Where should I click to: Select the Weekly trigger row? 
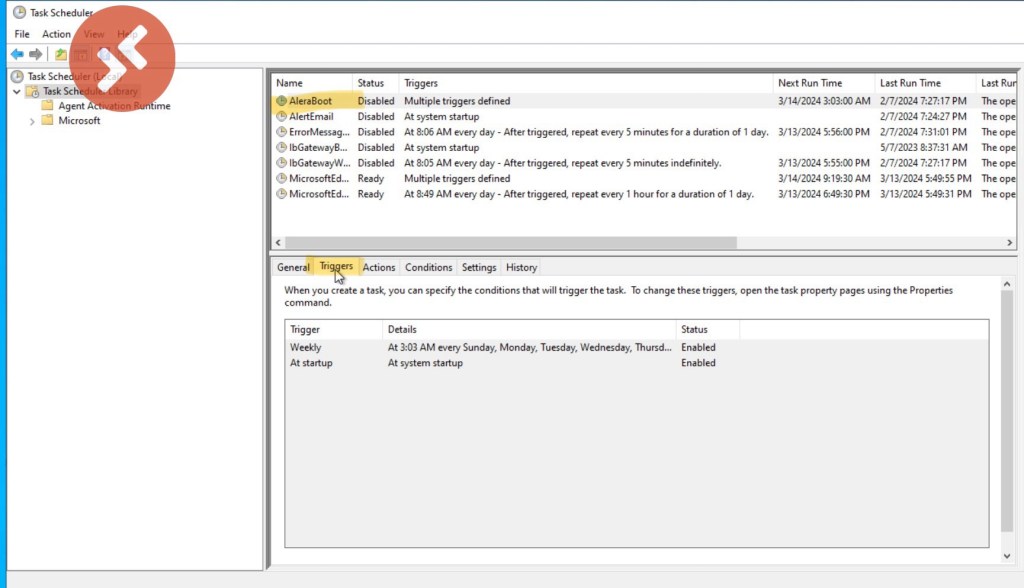tap(306, 347)
